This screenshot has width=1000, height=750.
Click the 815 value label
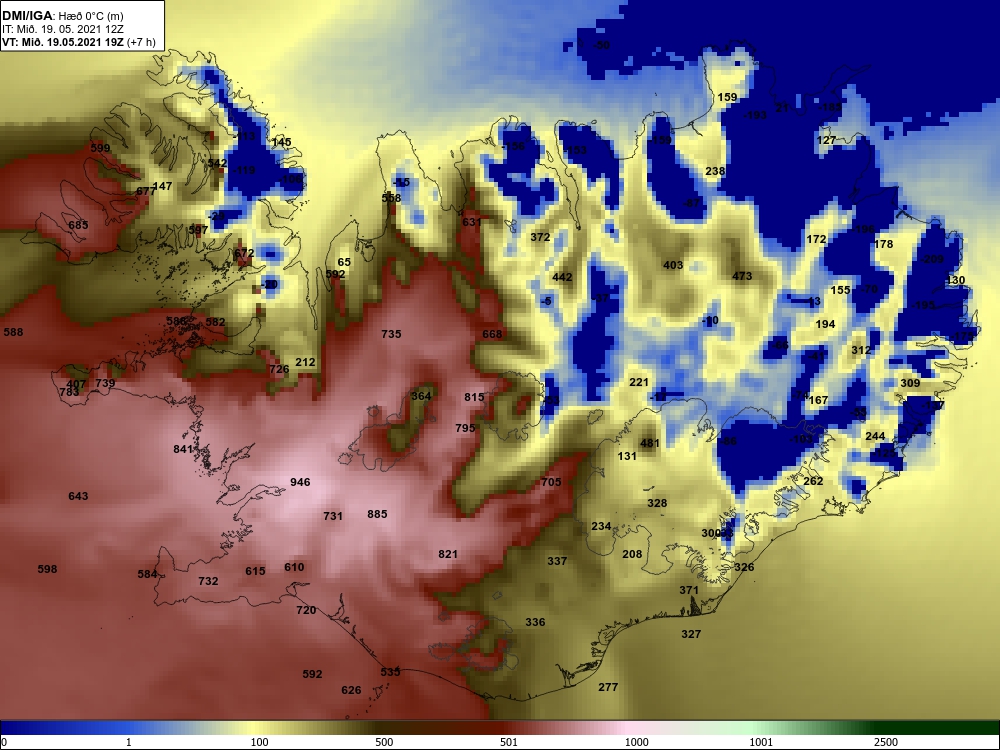(x=474, y=397)
